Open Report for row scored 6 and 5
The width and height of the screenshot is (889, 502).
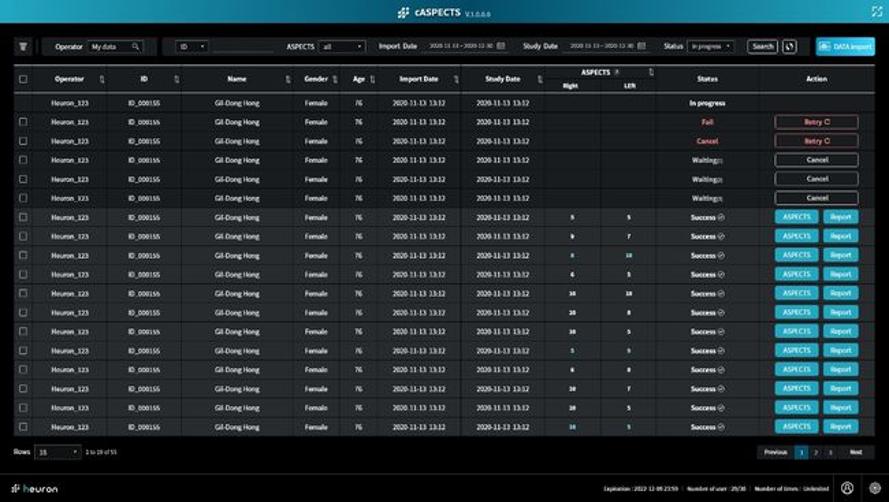point(841,275)
